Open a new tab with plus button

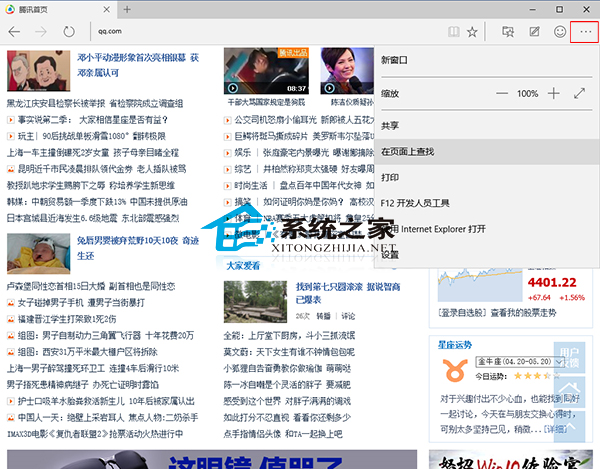coord(127,10)
